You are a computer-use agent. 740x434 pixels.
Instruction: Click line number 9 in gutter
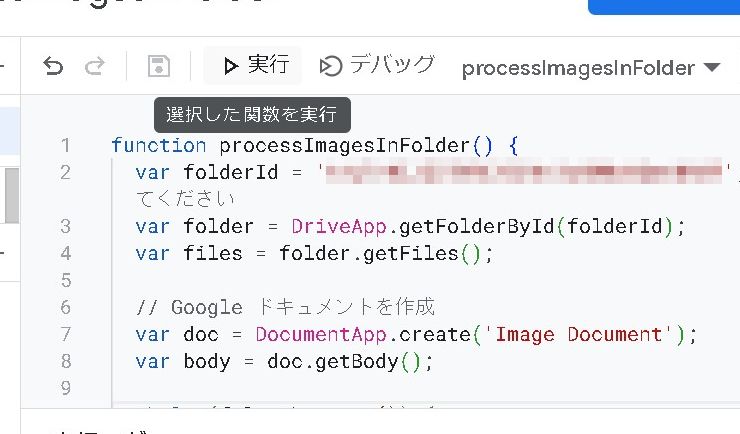pyautogui.click(x=65, y=387)
